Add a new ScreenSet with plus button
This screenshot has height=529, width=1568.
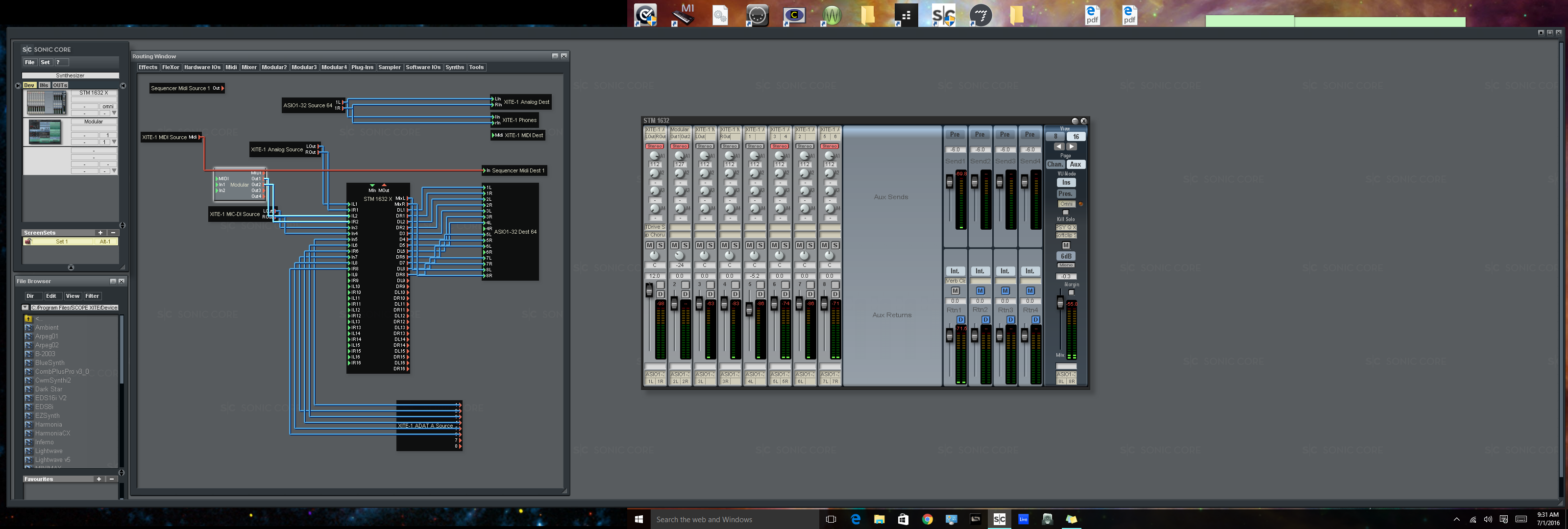(x=100, y=233)
